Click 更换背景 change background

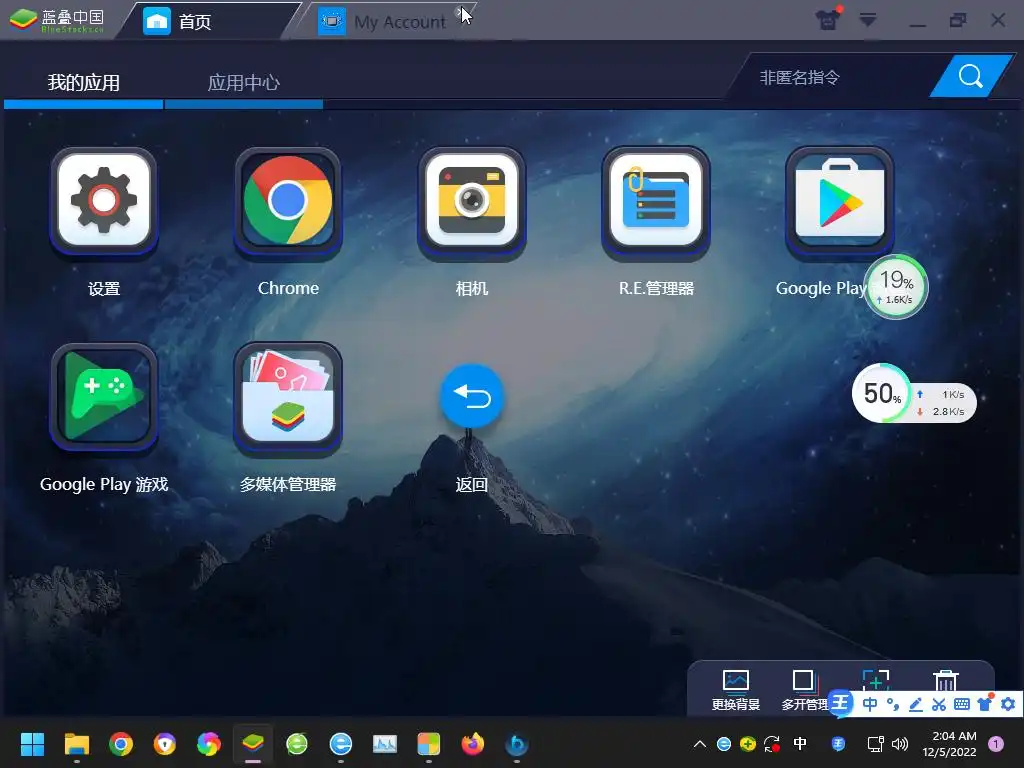tap(735, 690)
